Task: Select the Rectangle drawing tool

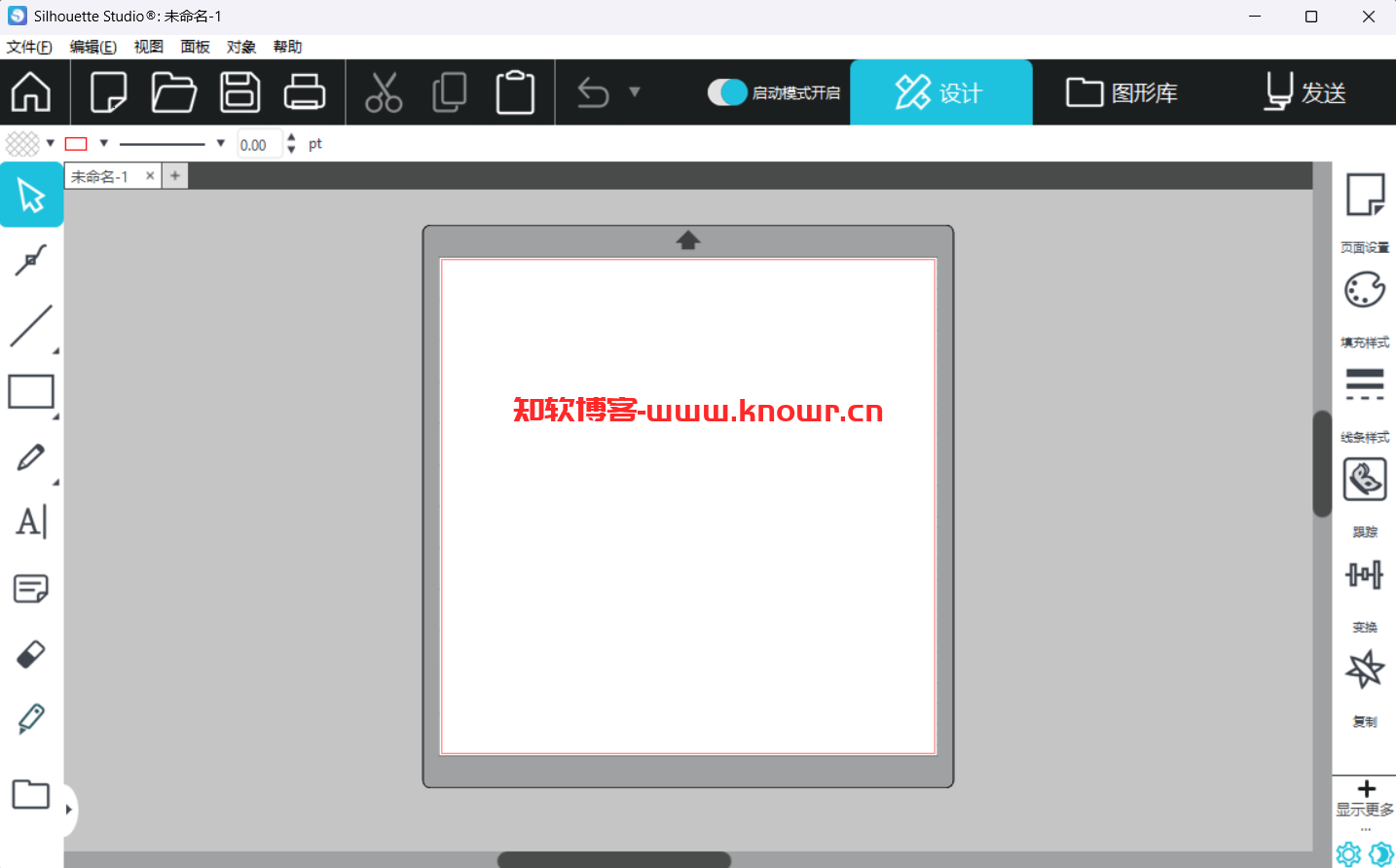Action: [x=31, y=392]
